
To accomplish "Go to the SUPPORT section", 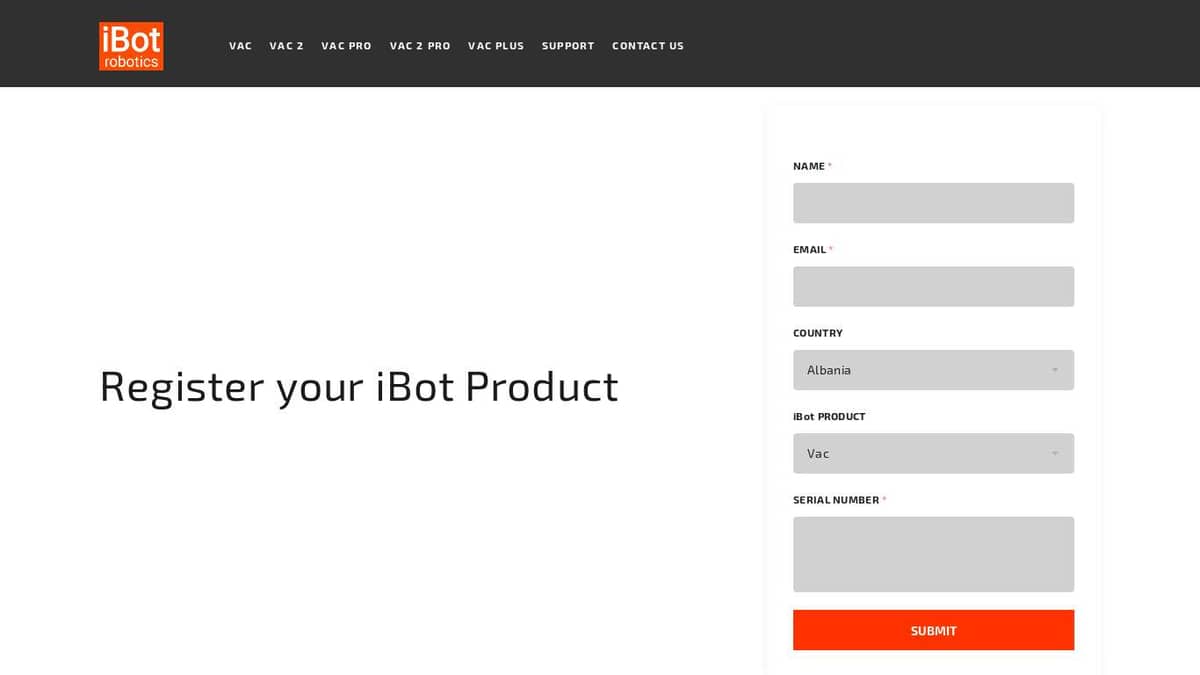I will click(568, 45).
